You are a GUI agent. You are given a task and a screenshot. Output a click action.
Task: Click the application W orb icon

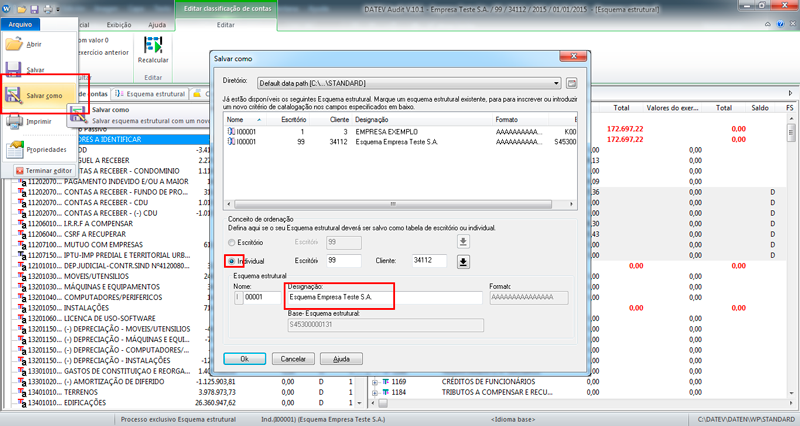click(x=7, y=9)
